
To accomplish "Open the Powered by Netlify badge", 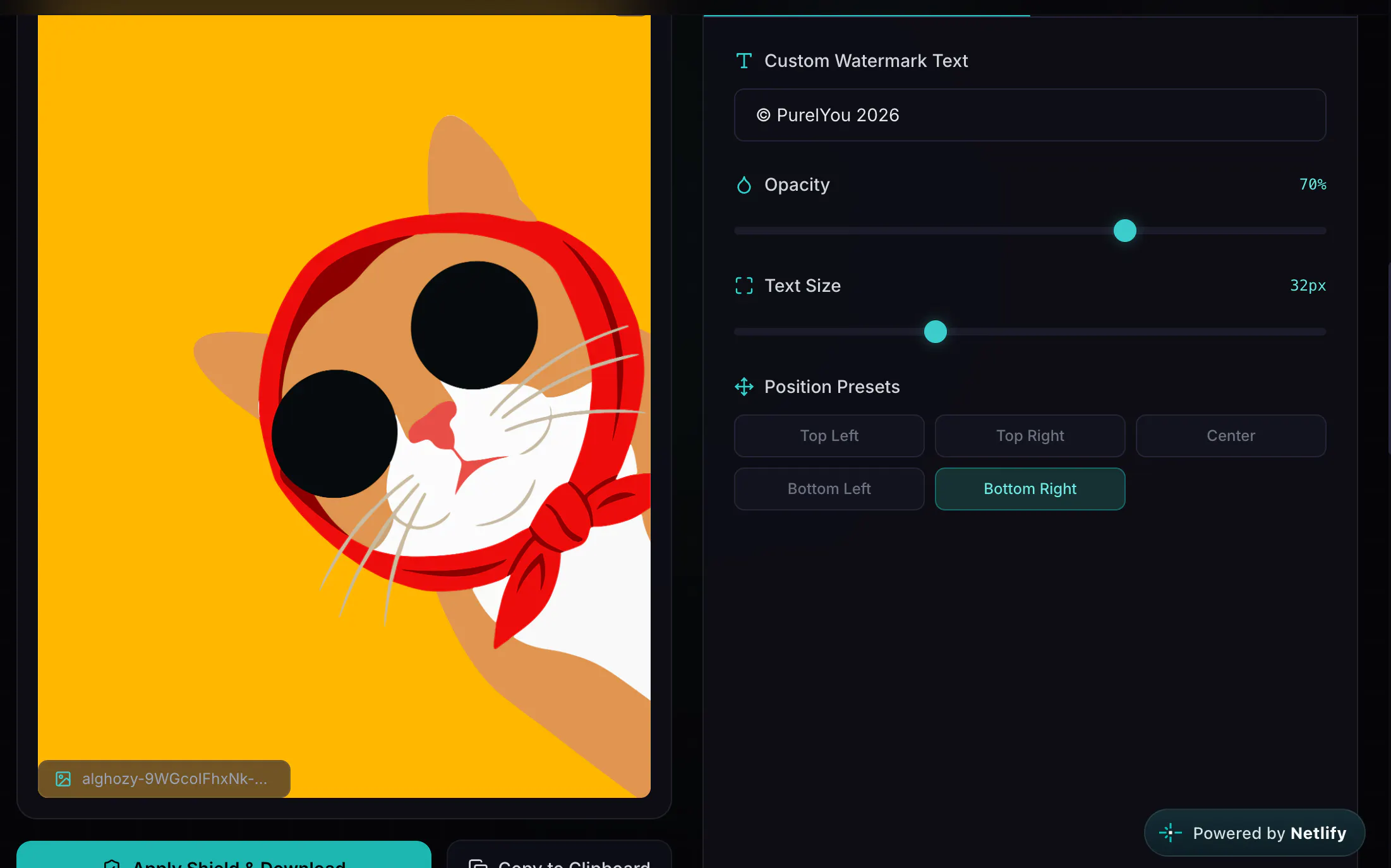I will click(1254, 833).
